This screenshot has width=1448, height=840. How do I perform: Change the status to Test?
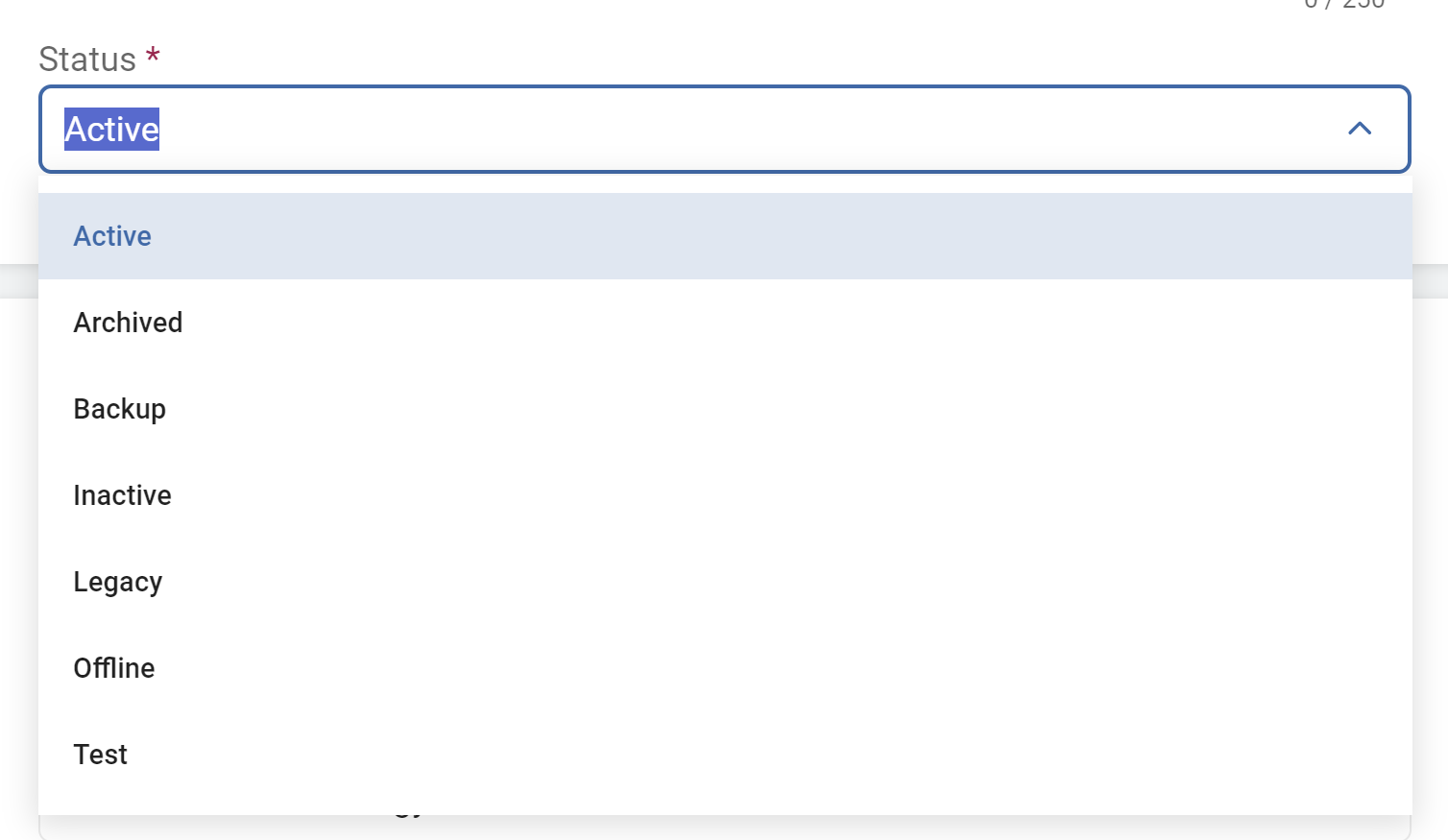pyautogui.click(x=101, y=755)
